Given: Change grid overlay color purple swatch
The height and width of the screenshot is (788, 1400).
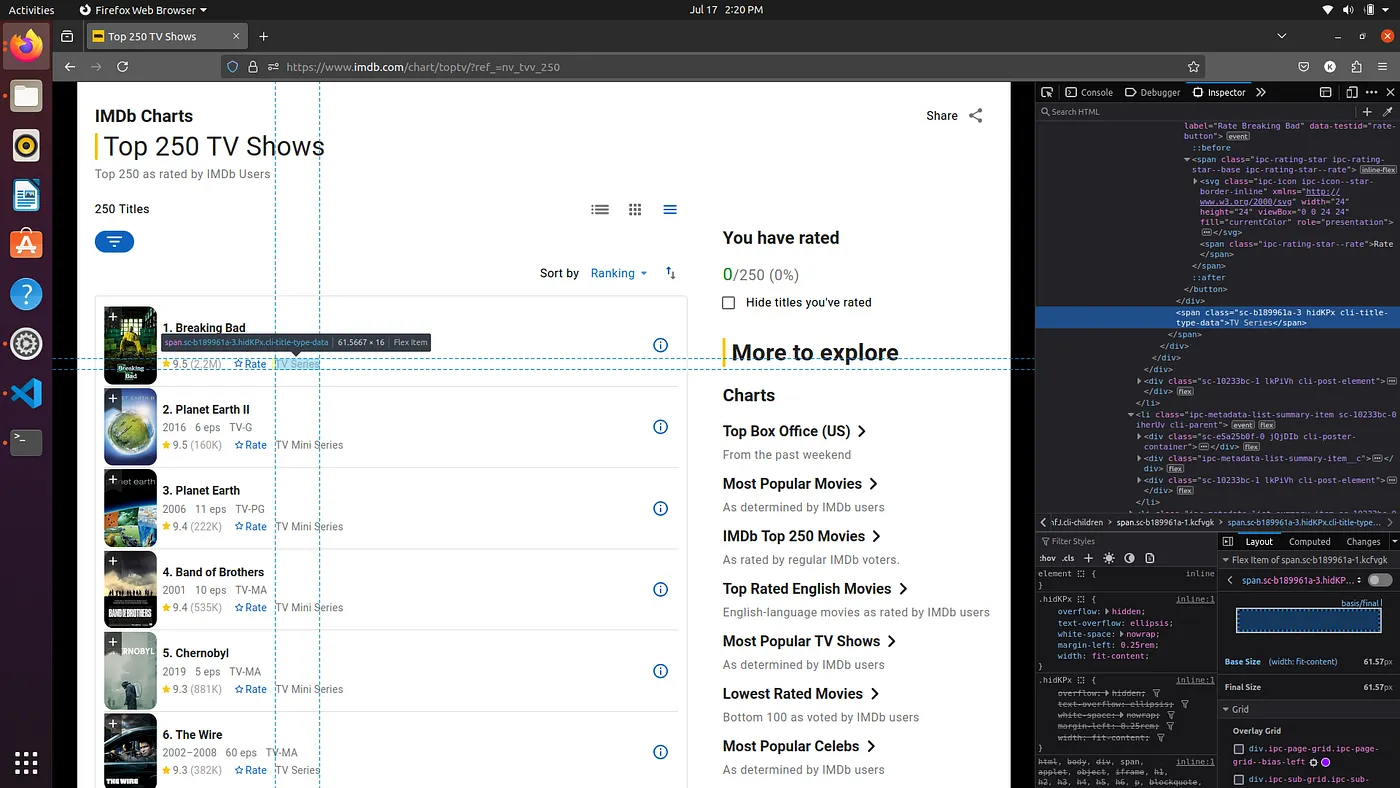Looking at the screenshot, I should click(1326, 762).
